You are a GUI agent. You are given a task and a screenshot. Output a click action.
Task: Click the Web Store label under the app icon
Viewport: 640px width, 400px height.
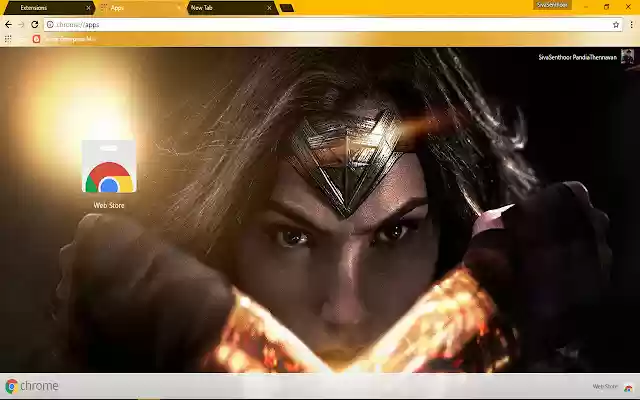point(109,205)
